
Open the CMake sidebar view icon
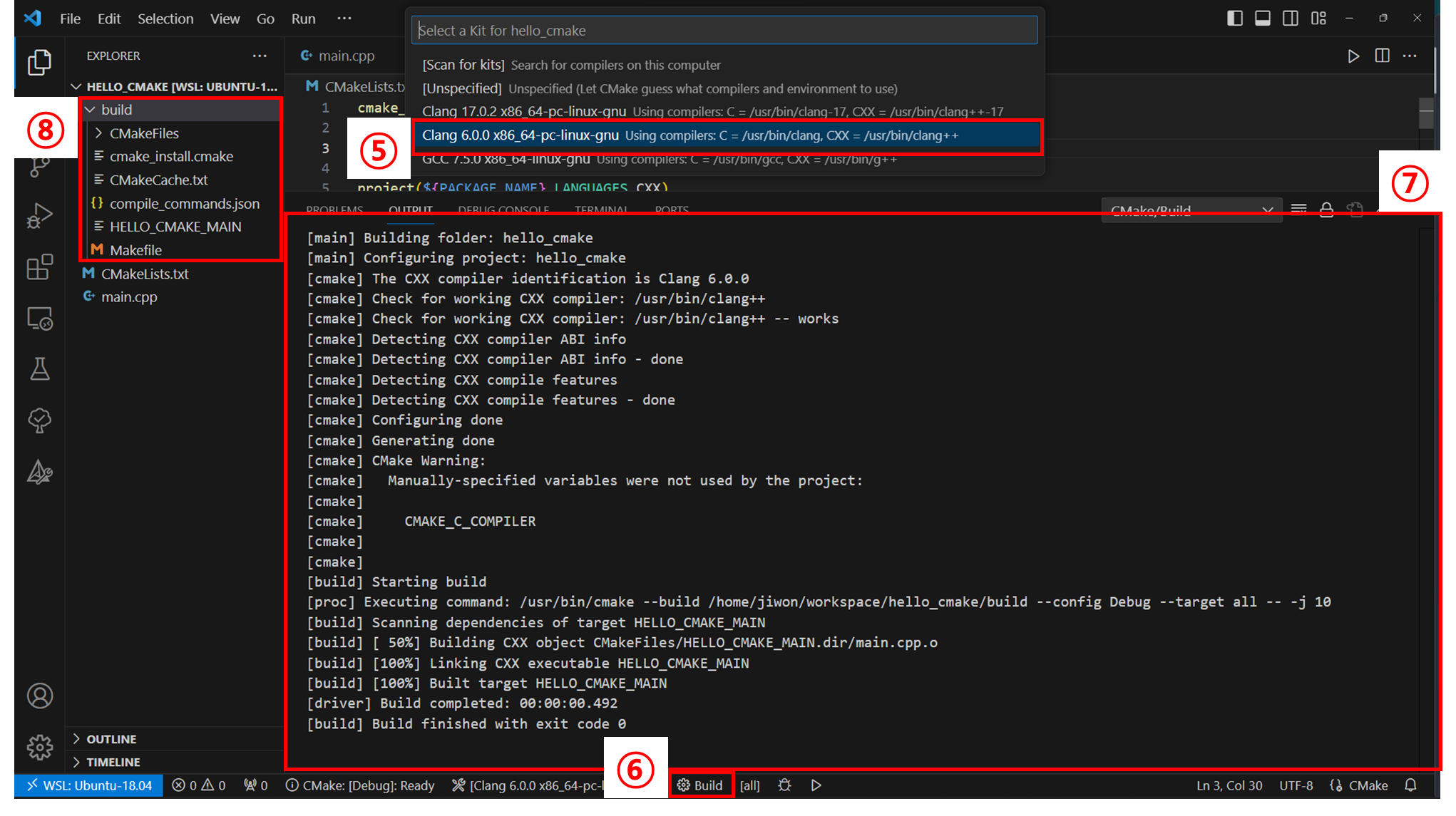(x=39, y=472)
